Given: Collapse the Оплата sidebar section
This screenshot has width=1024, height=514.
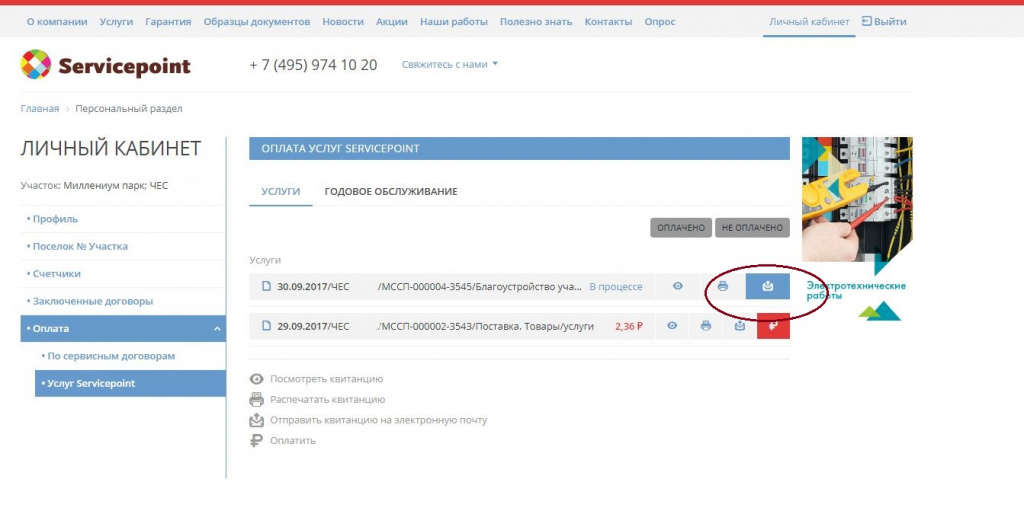Looking at the screenshot, I should [217, 329].
